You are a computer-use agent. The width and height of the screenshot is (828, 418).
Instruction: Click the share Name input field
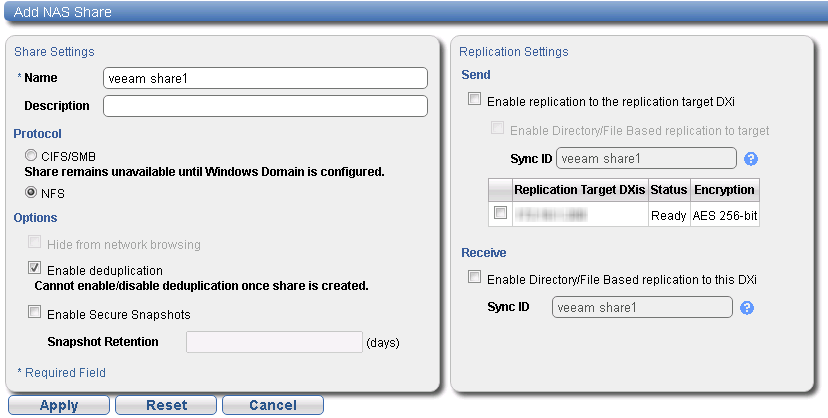tap(265, 78)
